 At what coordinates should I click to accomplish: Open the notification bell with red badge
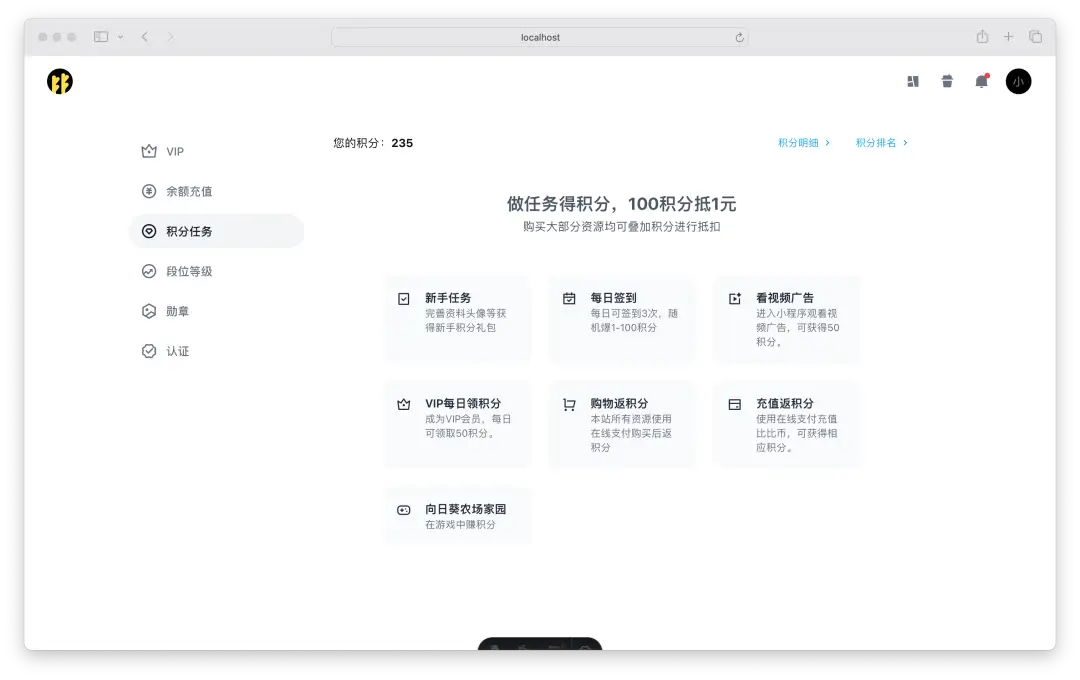[981, 81]
